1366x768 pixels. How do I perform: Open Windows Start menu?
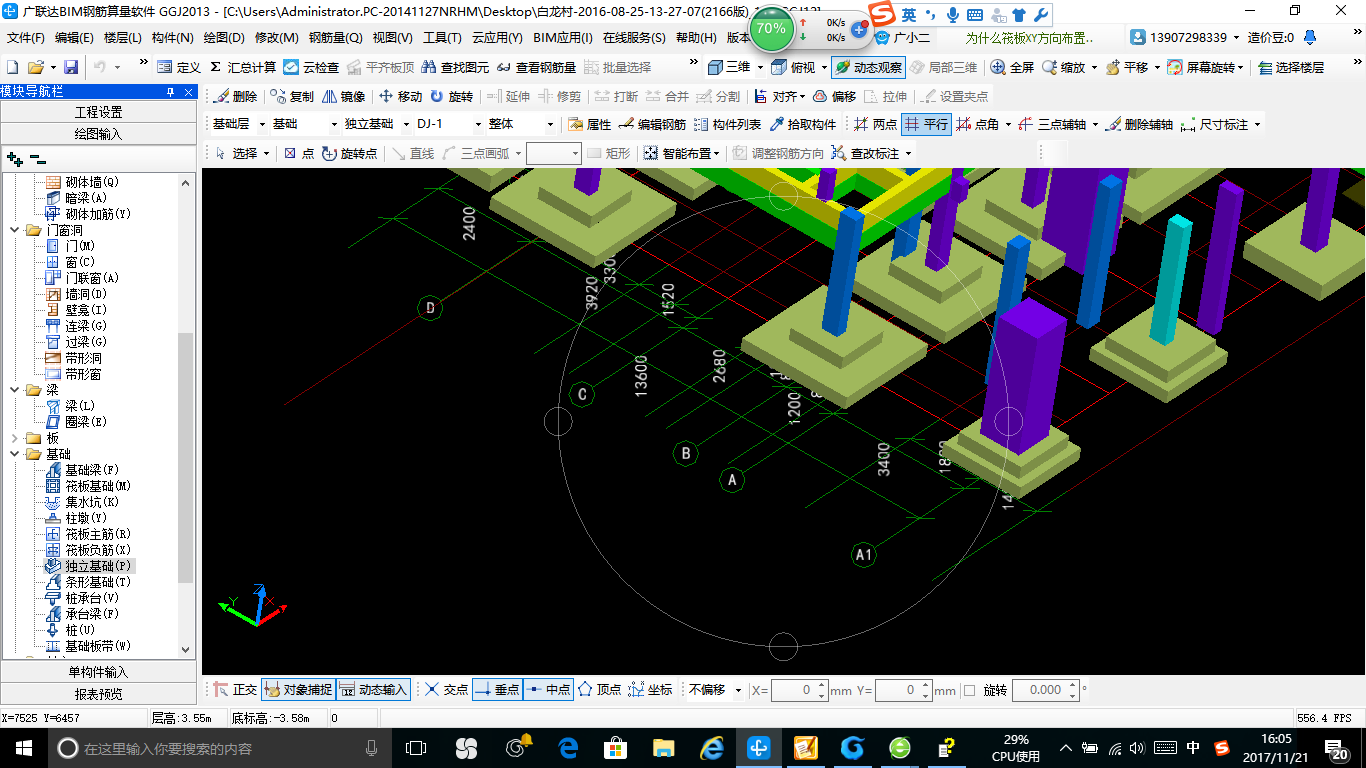[x=22, y=747]
